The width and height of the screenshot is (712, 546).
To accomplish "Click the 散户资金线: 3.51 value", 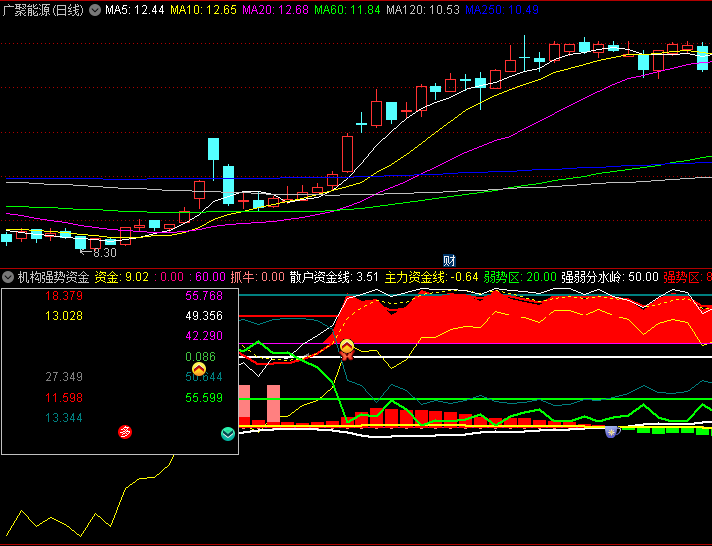I will coord(334,277).
